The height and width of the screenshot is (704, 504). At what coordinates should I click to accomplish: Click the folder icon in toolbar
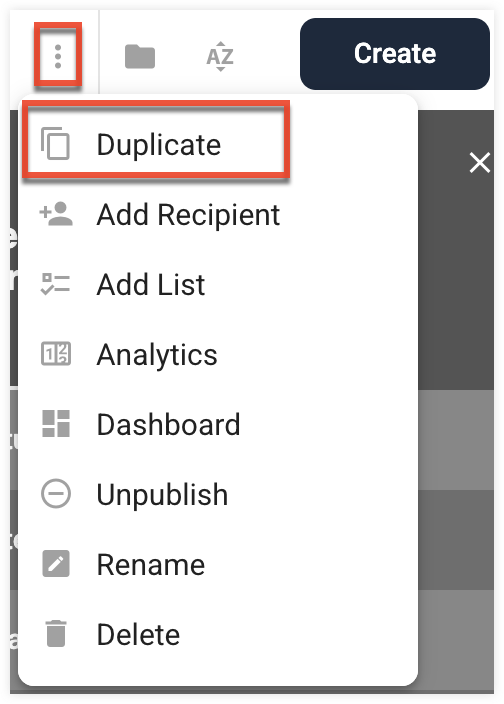[140, 57]
